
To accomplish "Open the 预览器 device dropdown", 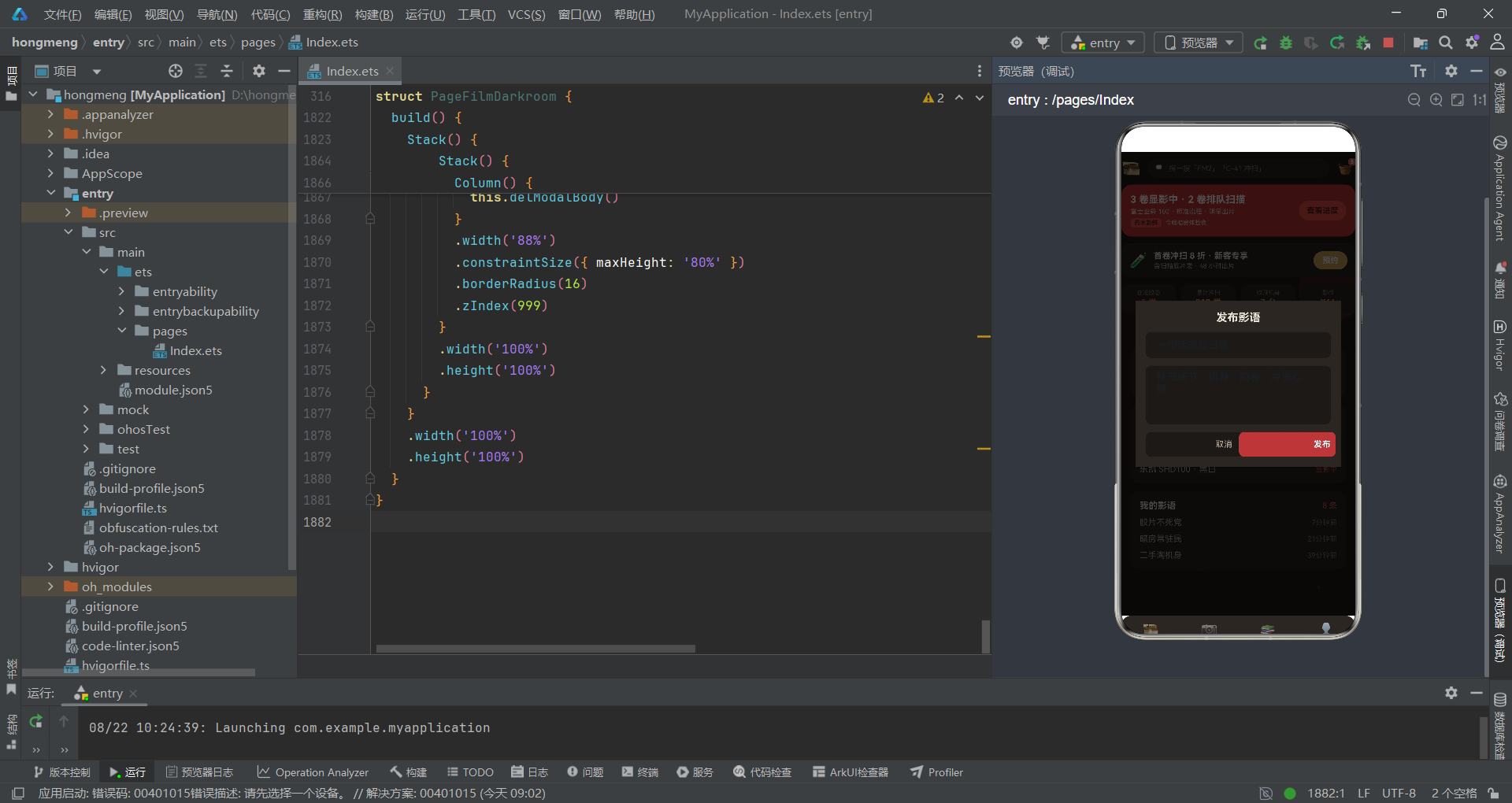I will pos(1199,43).
